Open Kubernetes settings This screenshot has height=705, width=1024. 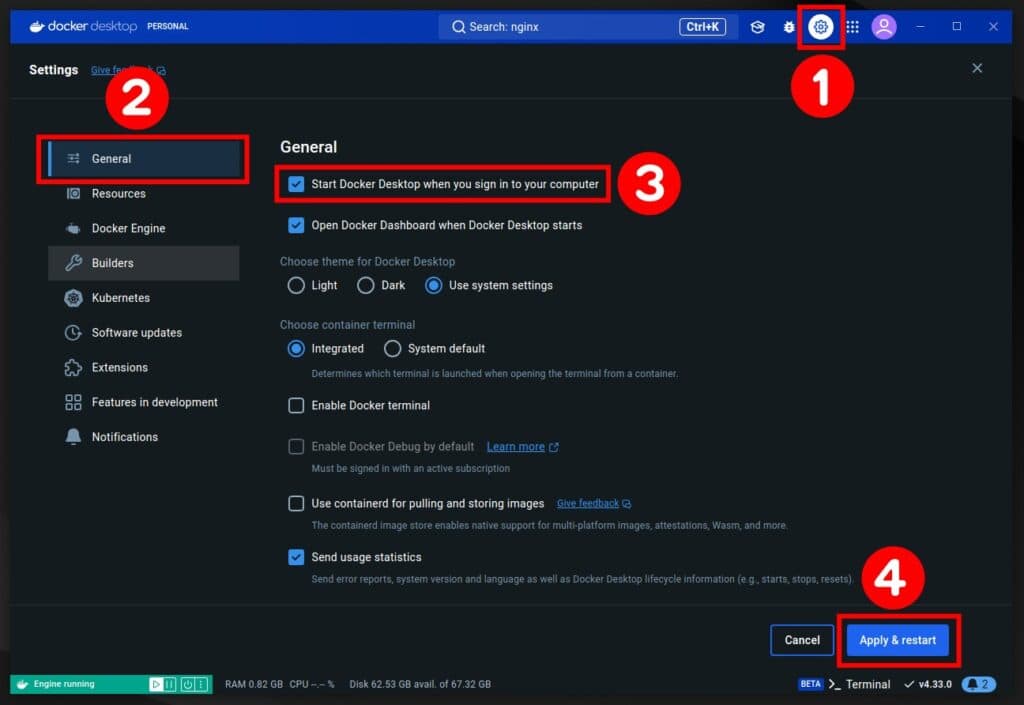point(144,298)
